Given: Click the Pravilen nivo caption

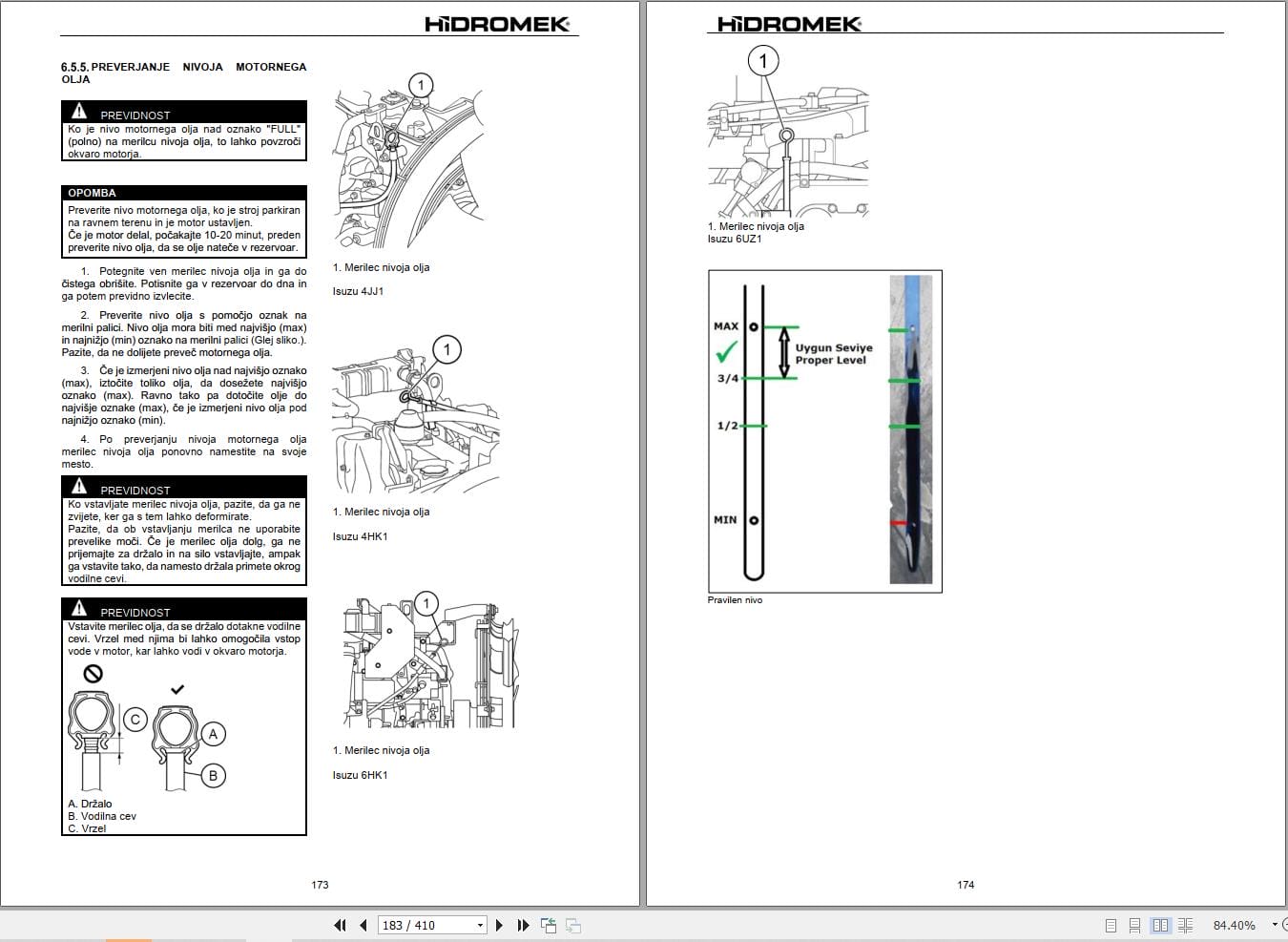Looking at the screenshot, I should [735, 600].
